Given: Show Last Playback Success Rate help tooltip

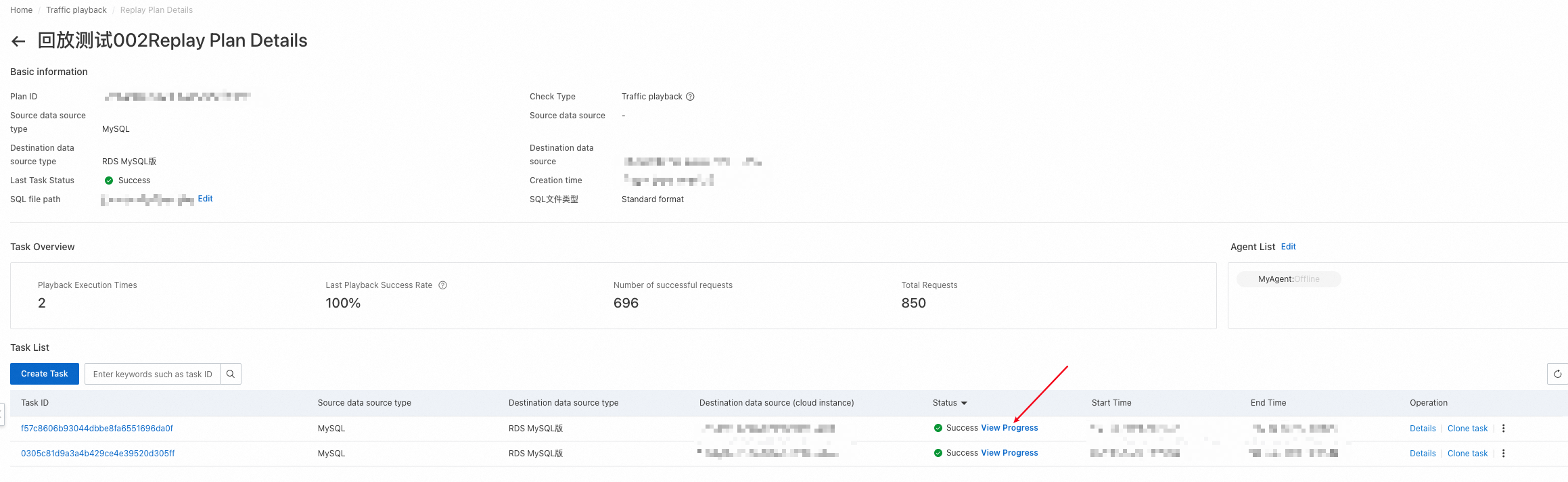Looking at the screenshot, I should [443, 285].
